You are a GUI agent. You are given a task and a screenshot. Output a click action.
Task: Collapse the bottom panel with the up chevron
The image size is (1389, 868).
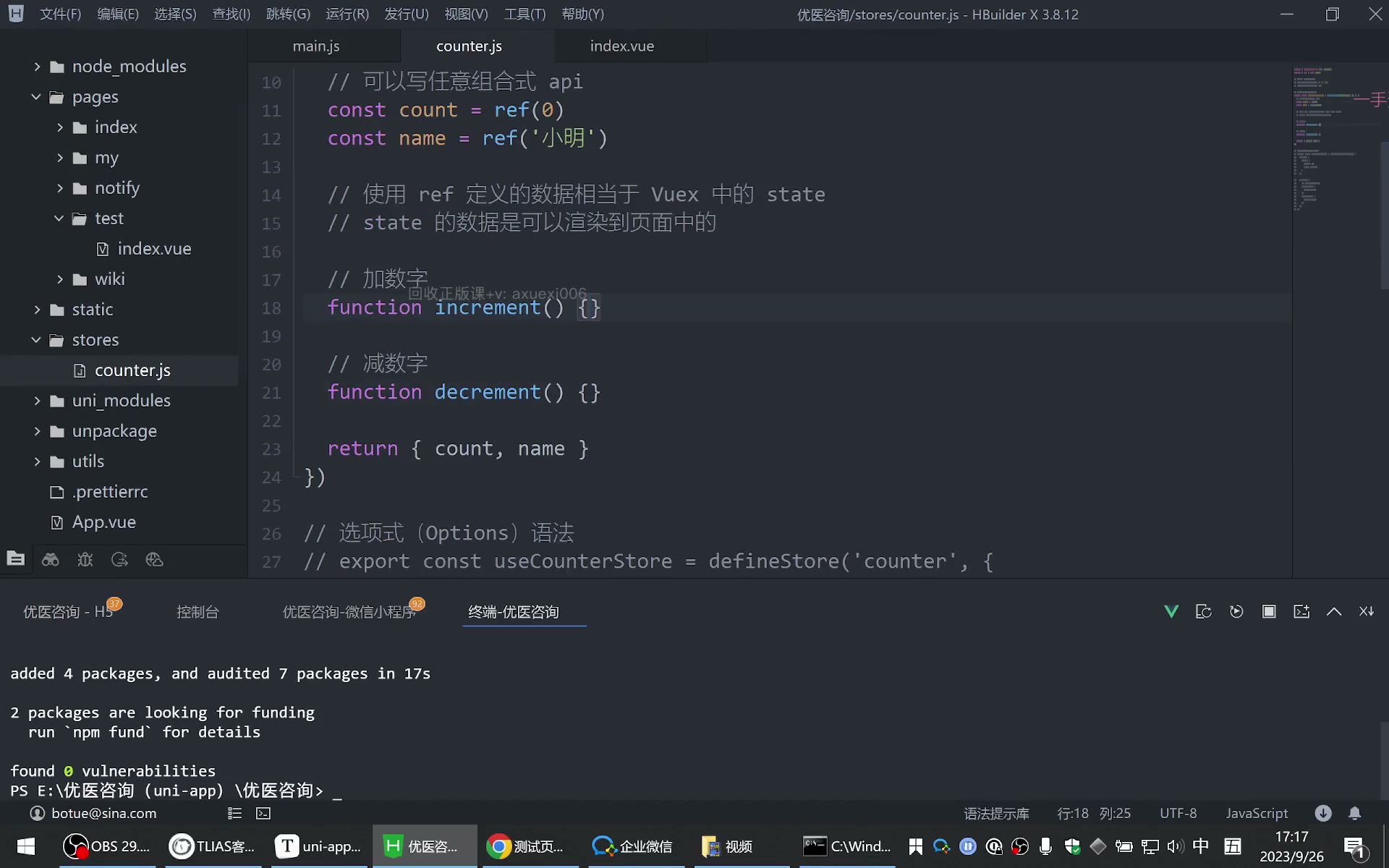coord(1334,612)
